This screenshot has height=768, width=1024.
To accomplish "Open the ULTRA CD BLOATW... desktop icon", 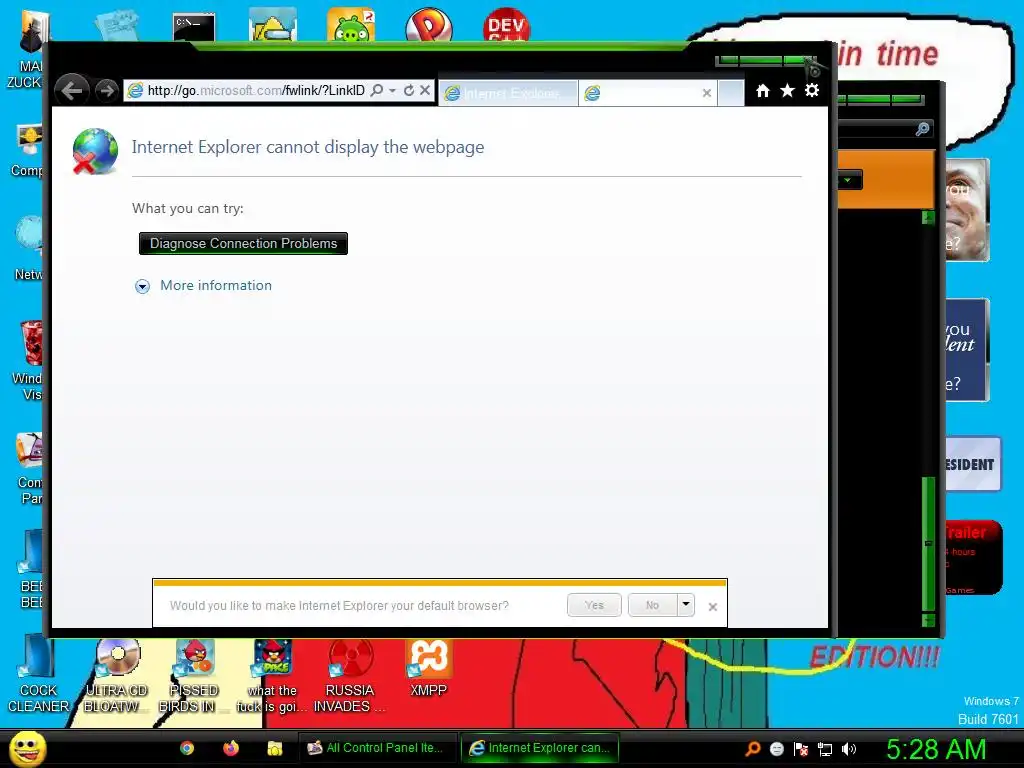I will [x=117, y=676].
